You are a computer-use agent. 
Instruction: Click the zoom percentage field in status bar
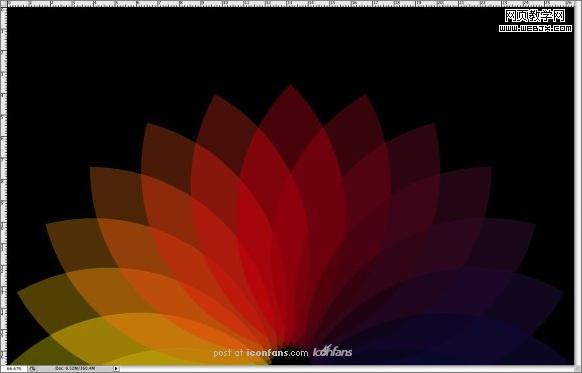pyautogui.click(x=14, y=369)
